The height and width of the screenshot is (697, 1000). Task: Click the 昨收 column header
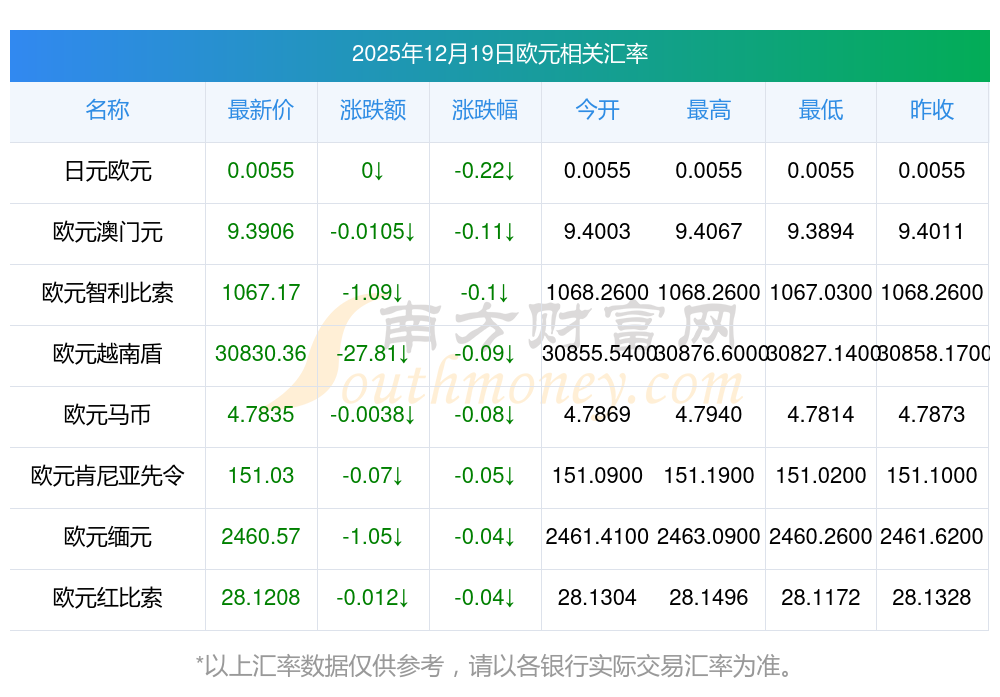(932, 110)
